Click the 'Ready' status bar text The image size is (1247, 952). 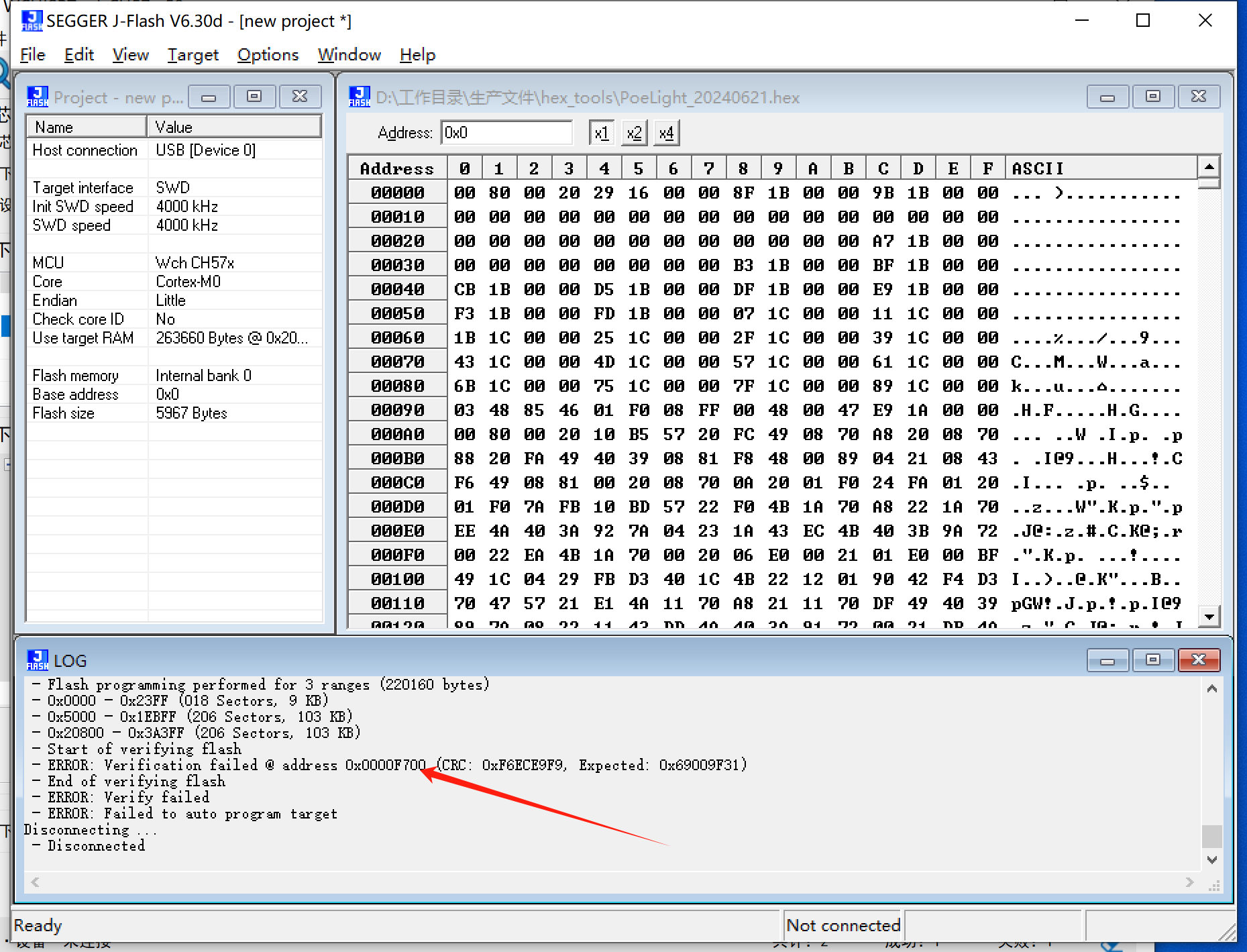coord(38,925)
